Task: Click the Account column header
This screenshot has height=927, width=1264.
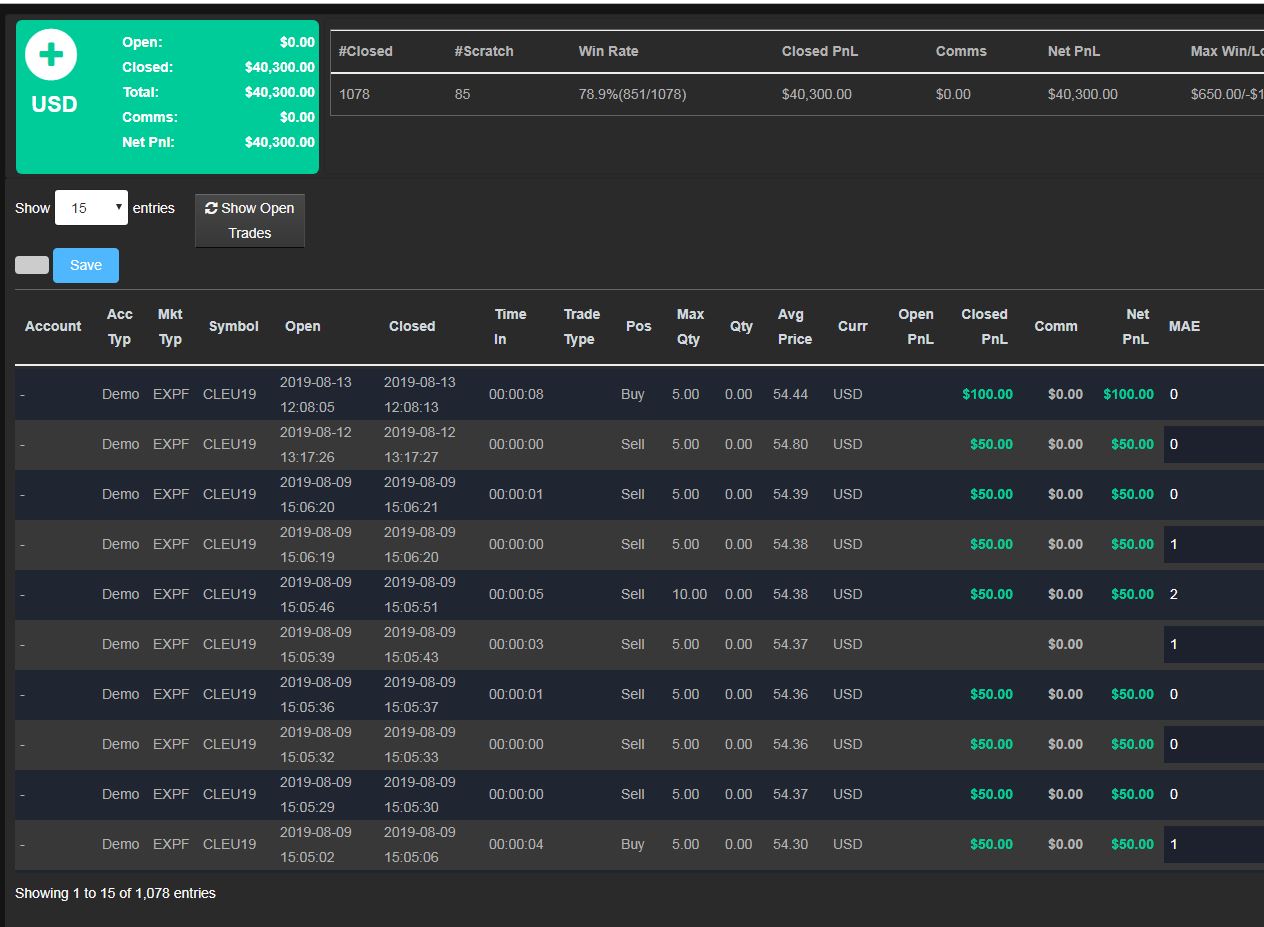Action: tap(53, 326)
